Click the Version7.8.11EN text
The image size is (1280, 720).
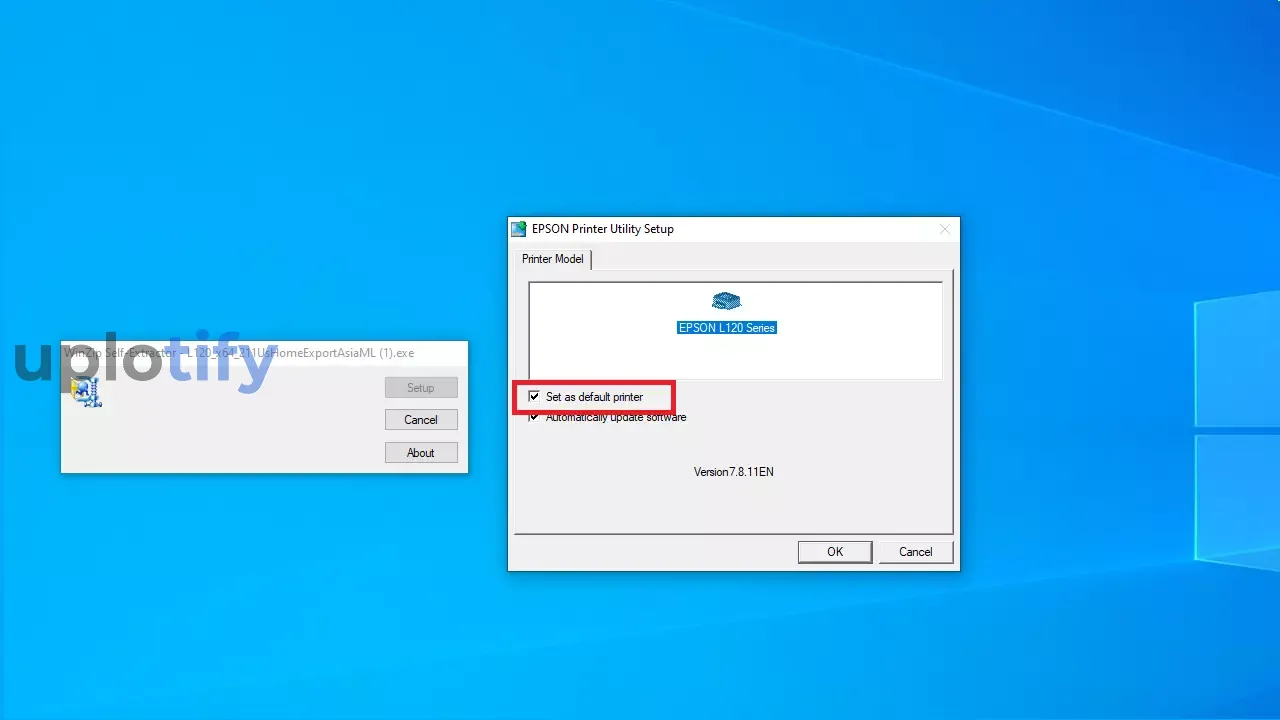point(734,472)
